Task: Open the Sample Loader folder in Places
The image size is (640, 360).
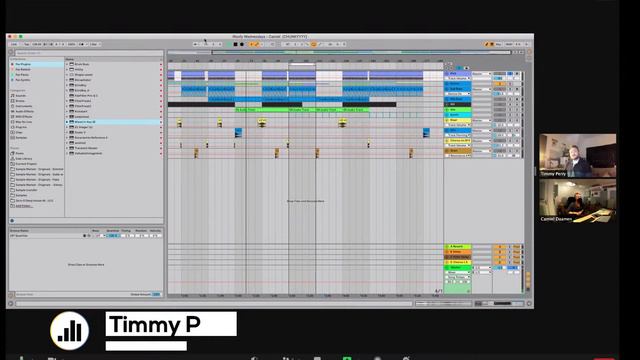Action: [26, 190]
